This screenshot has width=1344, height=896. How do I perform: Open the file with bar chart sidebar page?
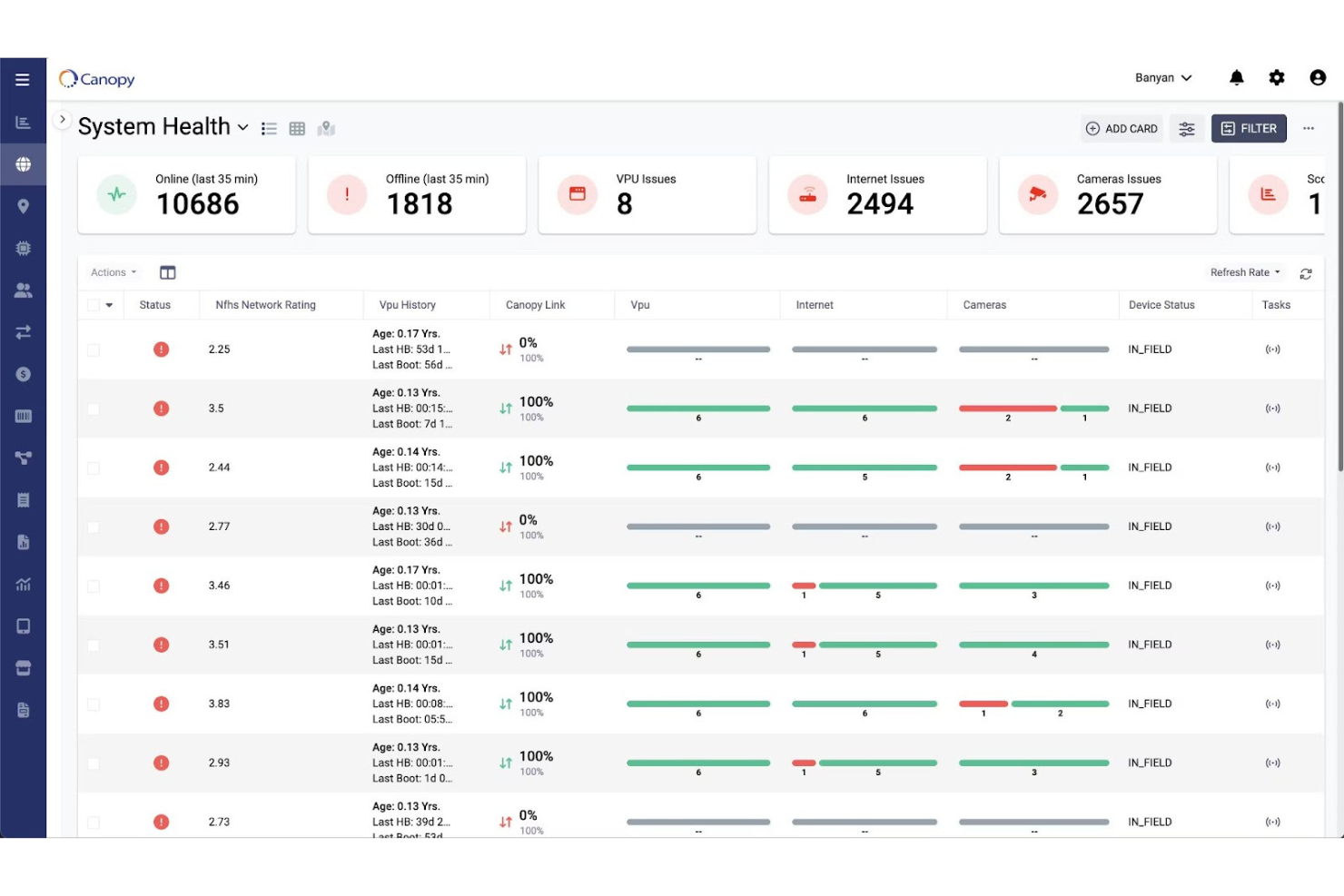[x=24, y=542]
